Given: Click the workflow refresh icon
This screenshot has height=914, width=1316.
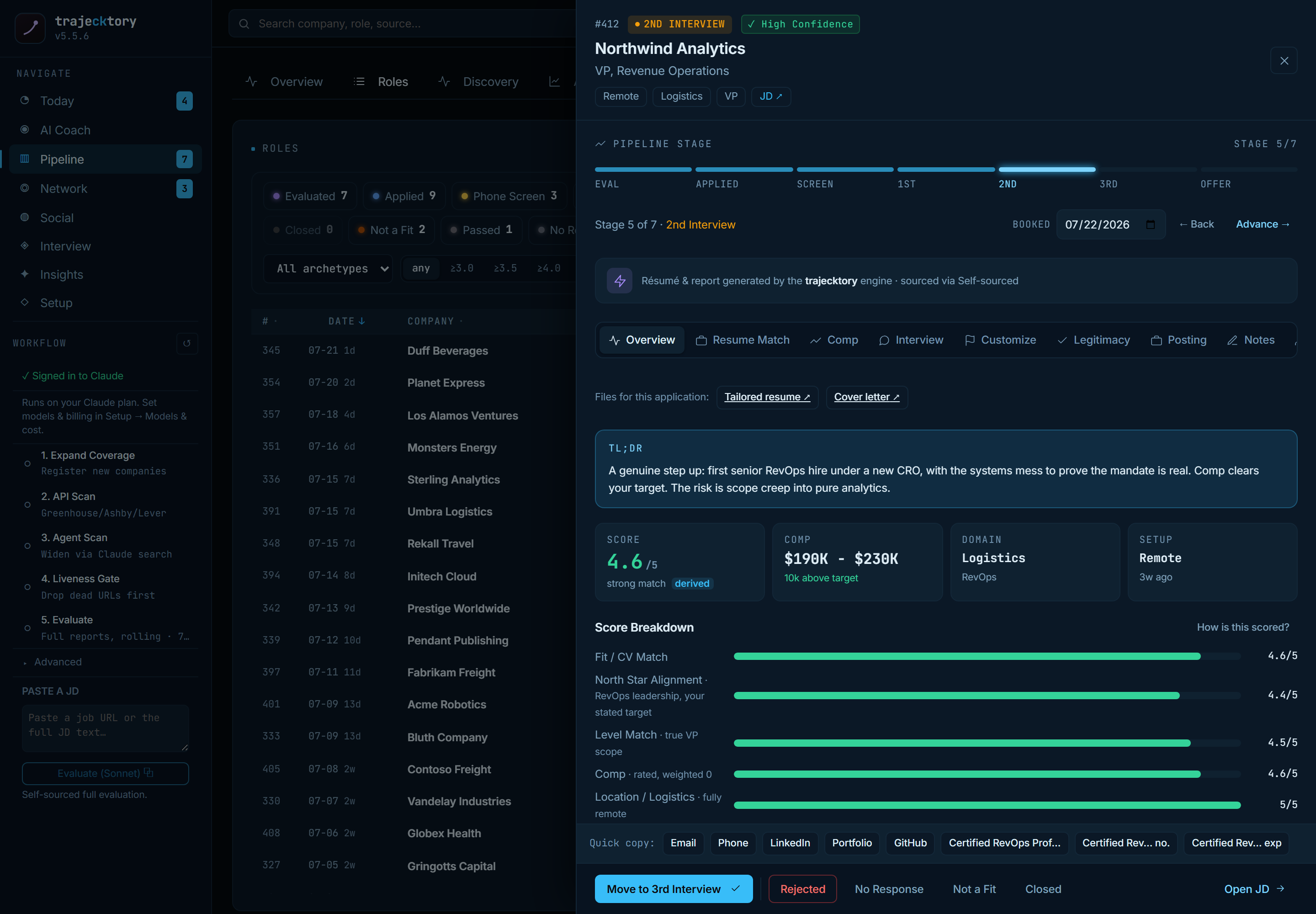Looking at the screenshot, I should coord(187,344).
